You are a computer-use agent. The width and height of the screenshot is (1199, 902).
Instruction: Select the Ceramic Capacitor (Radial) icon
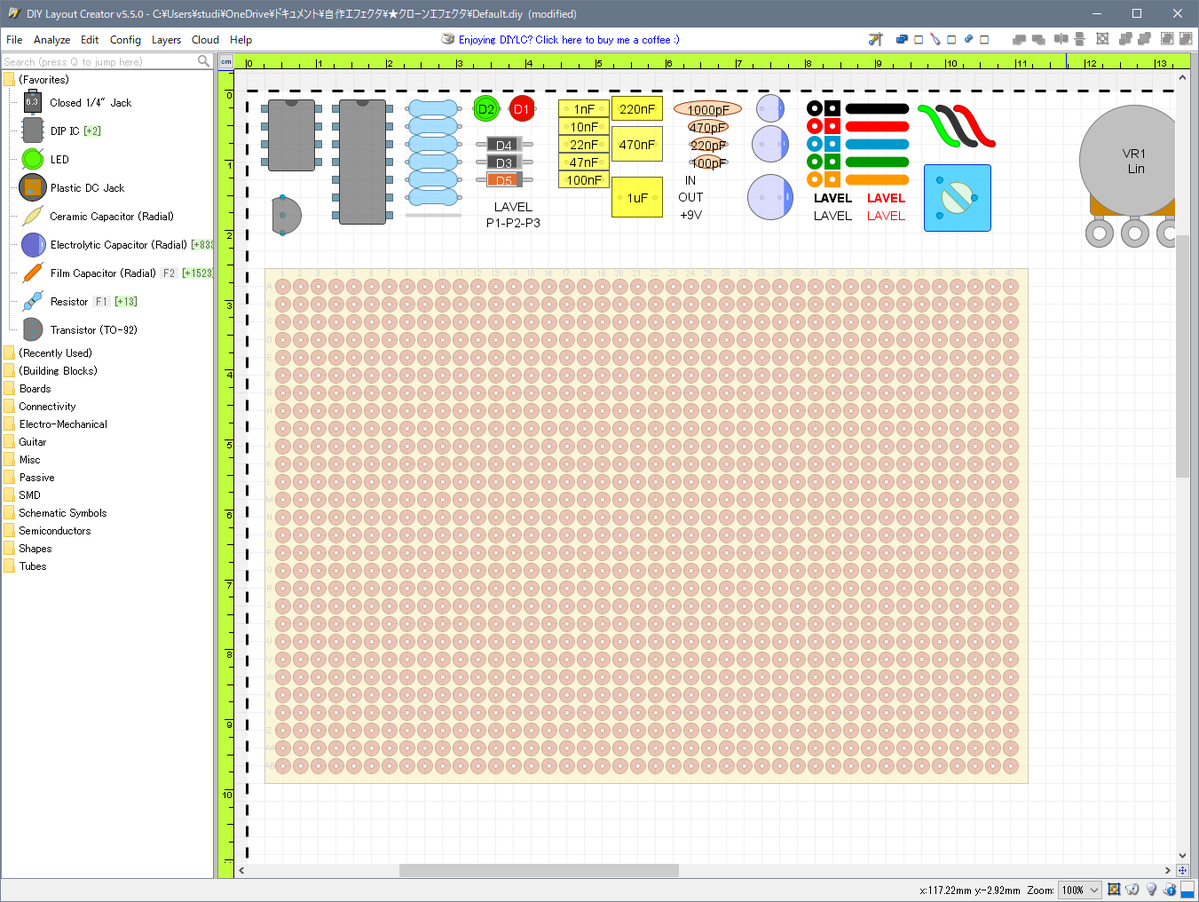pyautogui.click(x=32, y=216)
